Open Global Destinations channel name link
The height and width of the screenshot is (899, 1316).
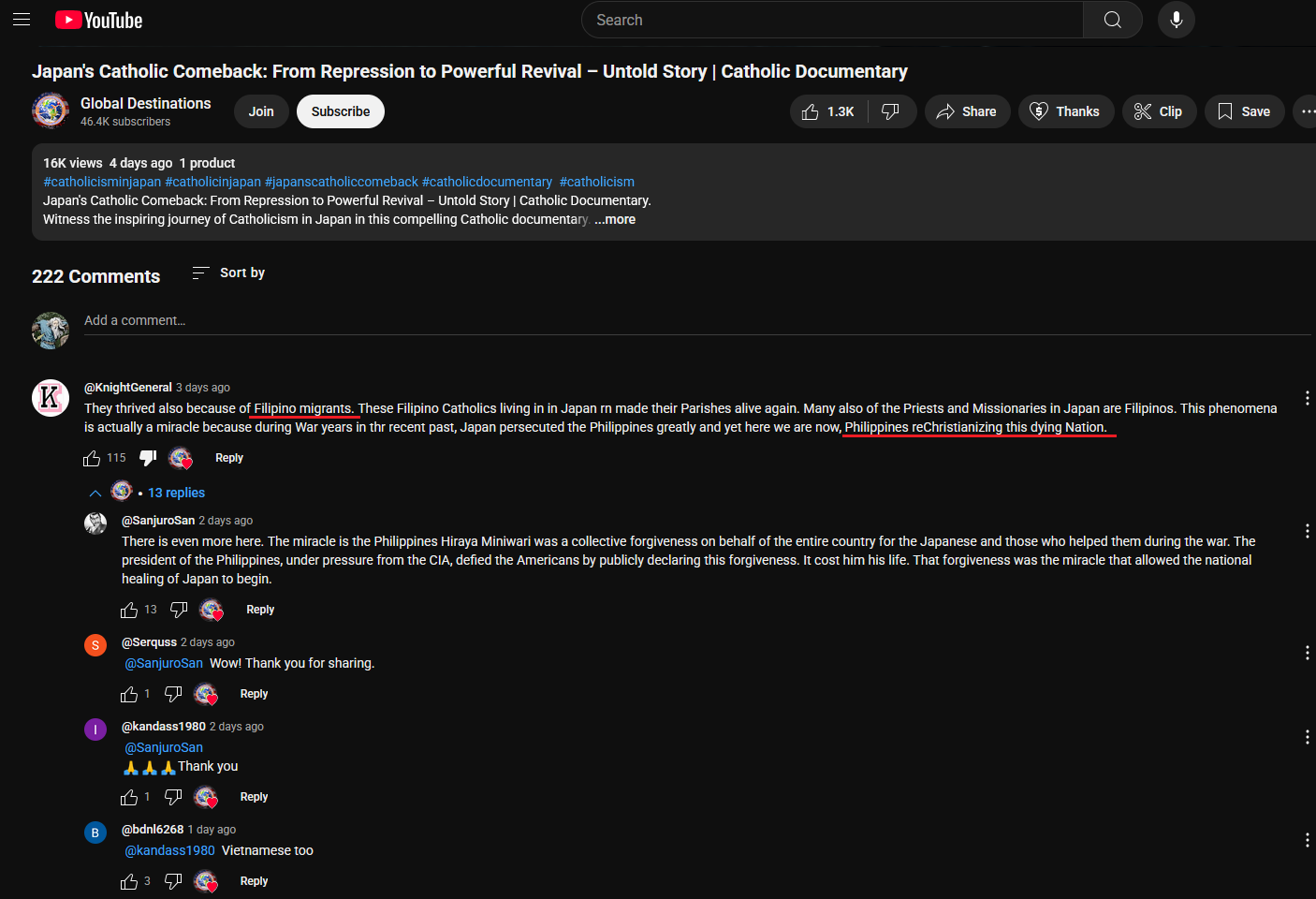pos(146,103)
